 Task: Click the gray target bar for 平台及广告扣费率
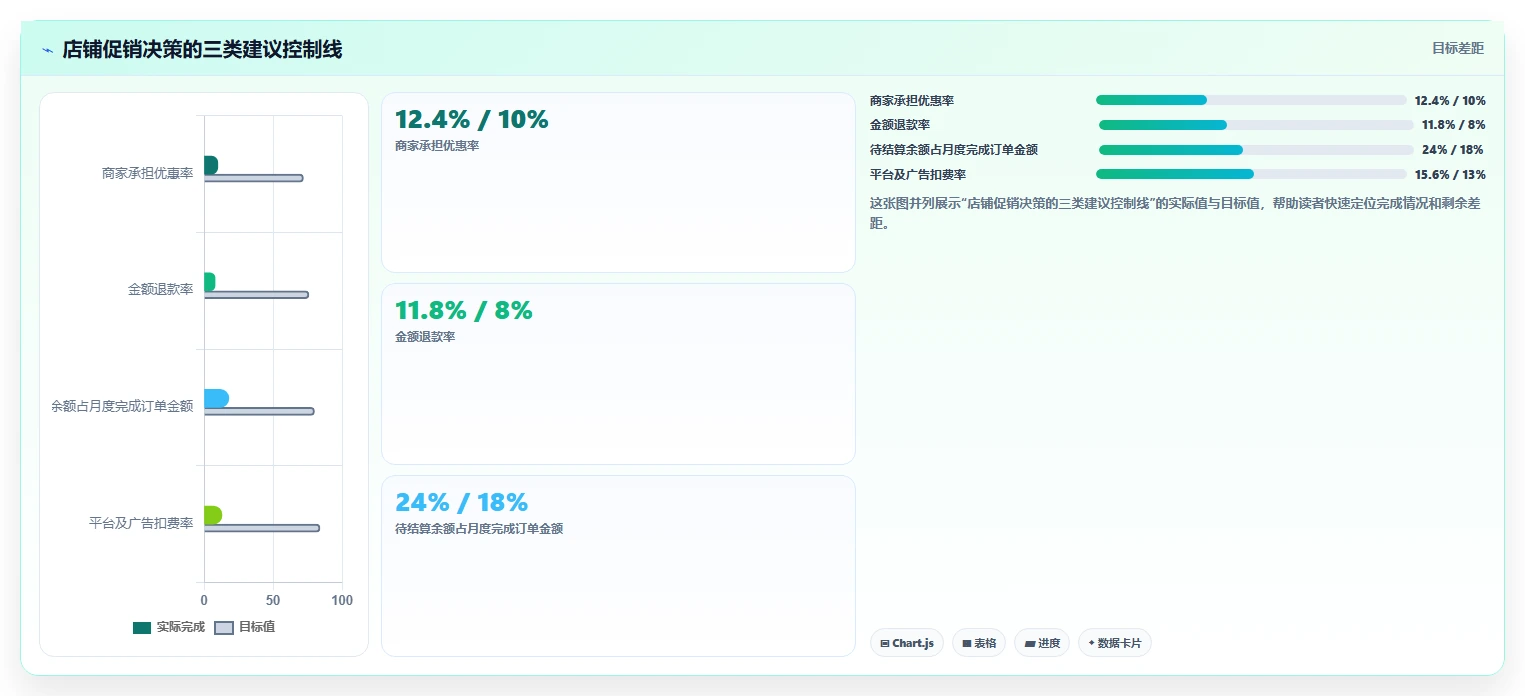point(262,528)
